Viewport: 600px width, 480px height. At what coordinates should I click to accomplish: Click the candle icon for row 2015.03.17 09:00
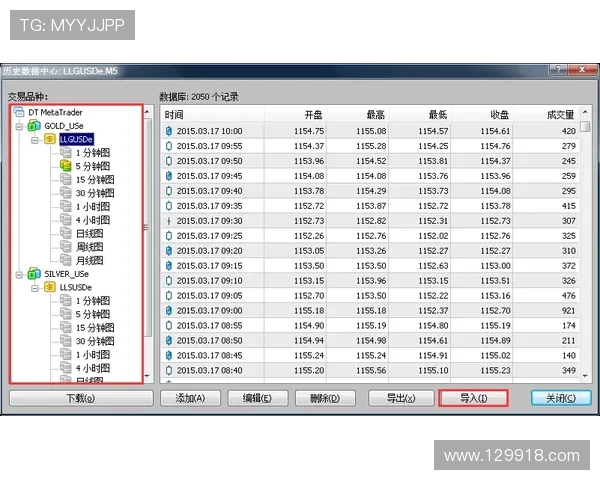coord(169,310)
